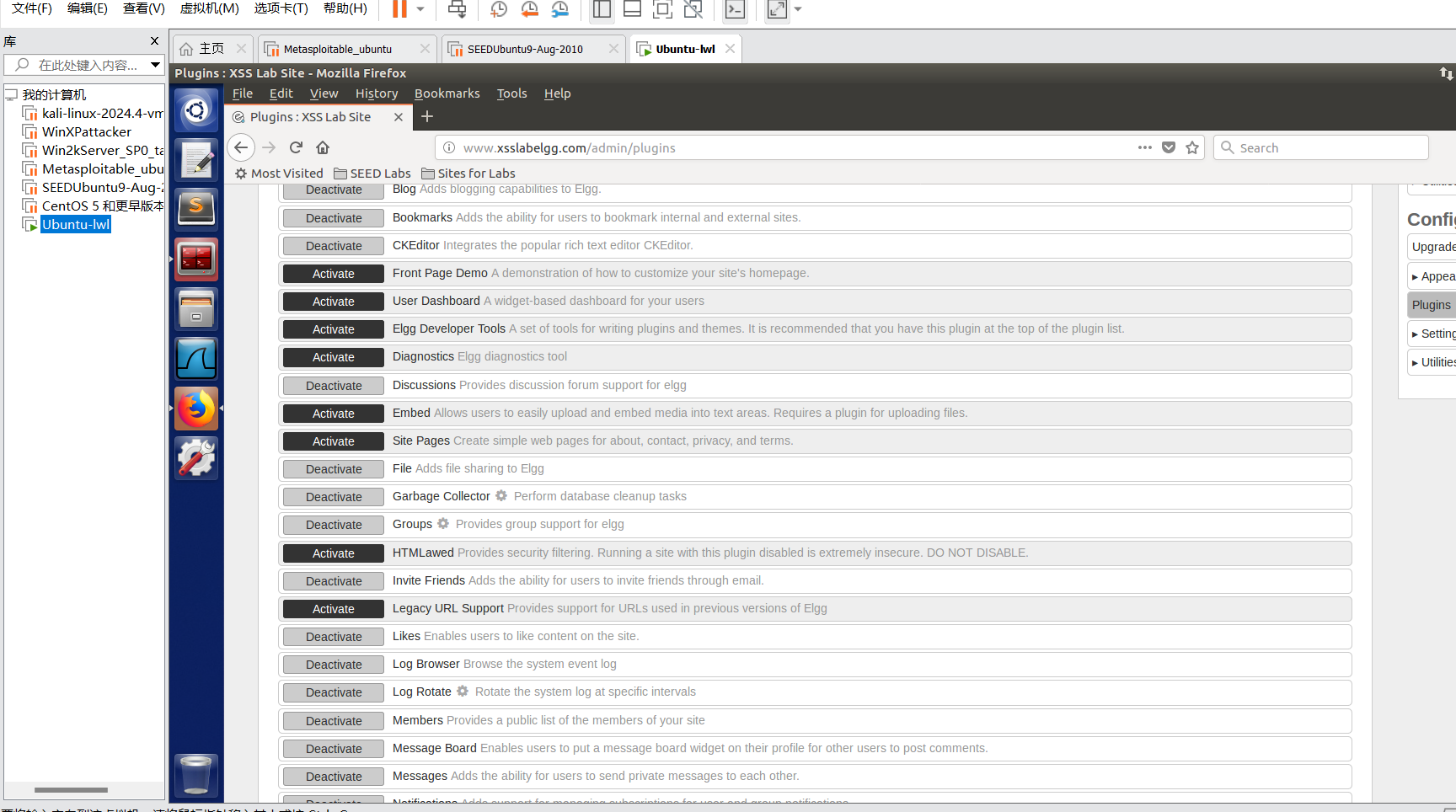Click the VMware console terminal icon
1456x812 pixels.
coord(735,9)
